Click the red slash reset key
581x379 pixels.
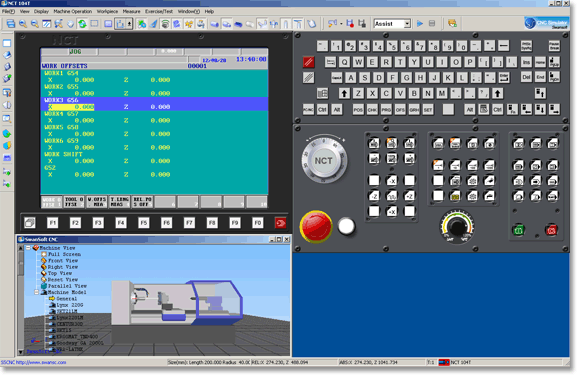(x=308, y=62)
